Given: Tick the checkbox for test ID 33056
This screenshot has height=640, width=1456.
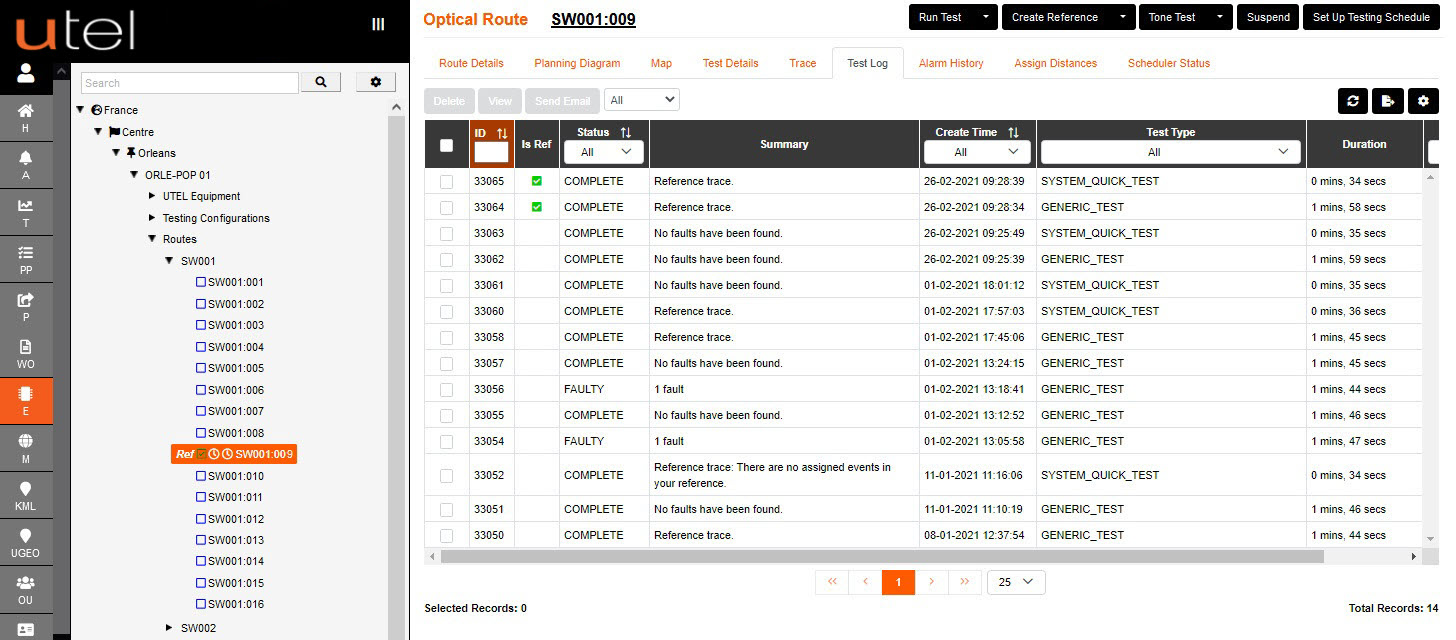Looking at the screenshot, I should [x=446, y=389].
